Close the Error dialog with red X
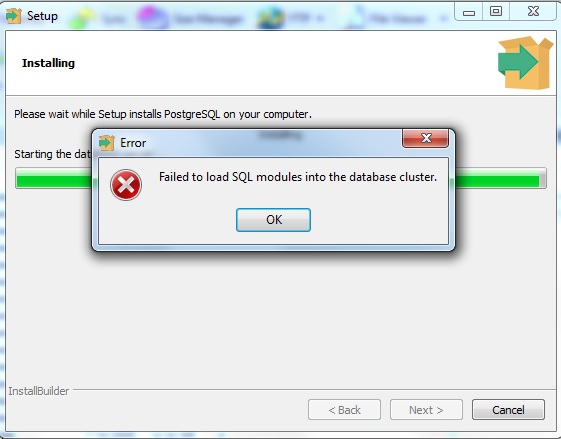 pos(425,138)
